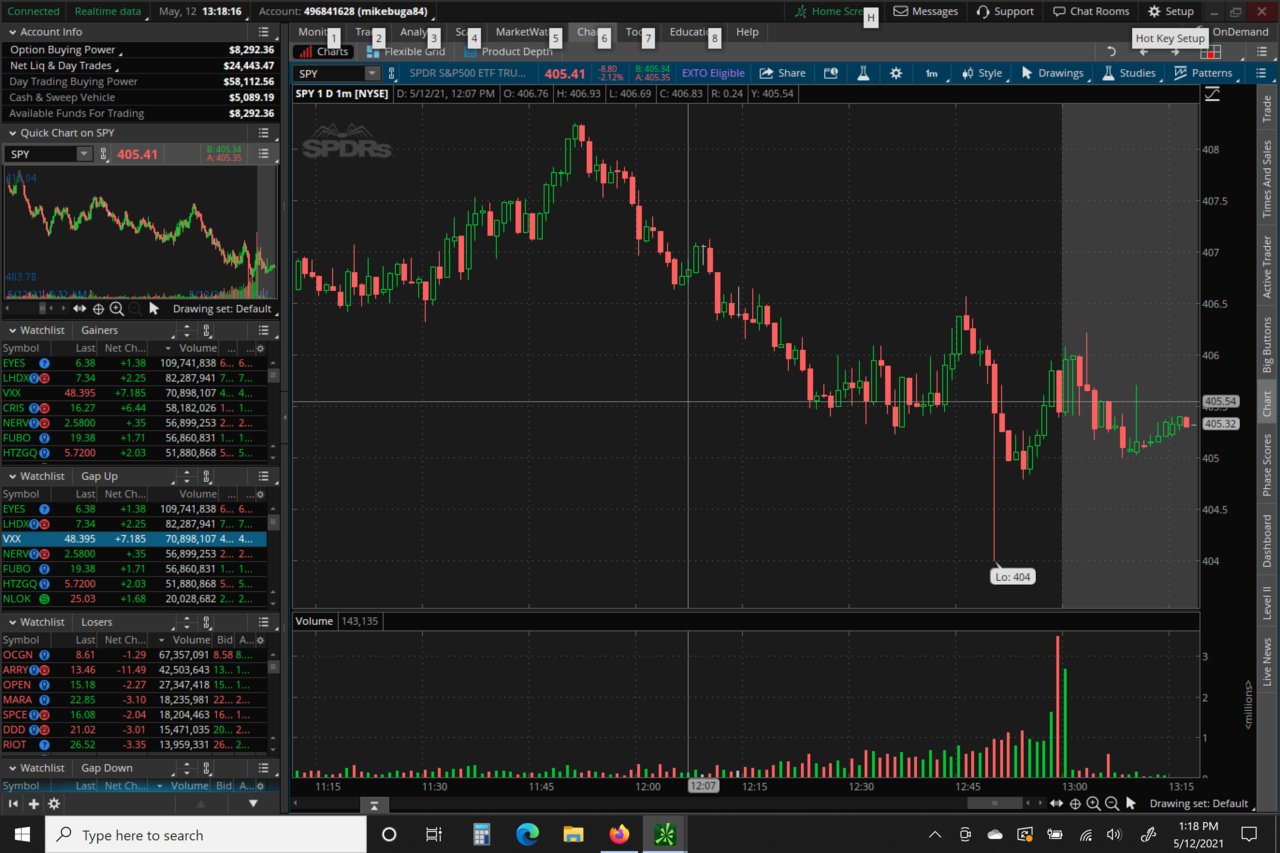The width and height of the screenshot is (1280, 853).
Task: Click the chart grid layout icon near OnDemand
Action: click(1211, 51)
